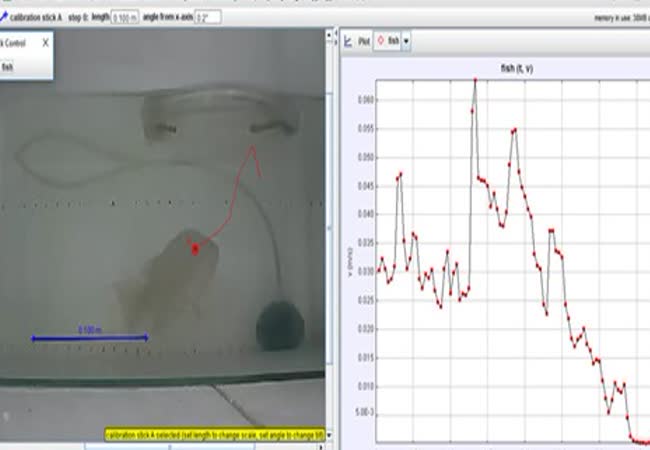Click the plot title fish (t, v)
The image size is (650, 450).
(x=517, y=68)
